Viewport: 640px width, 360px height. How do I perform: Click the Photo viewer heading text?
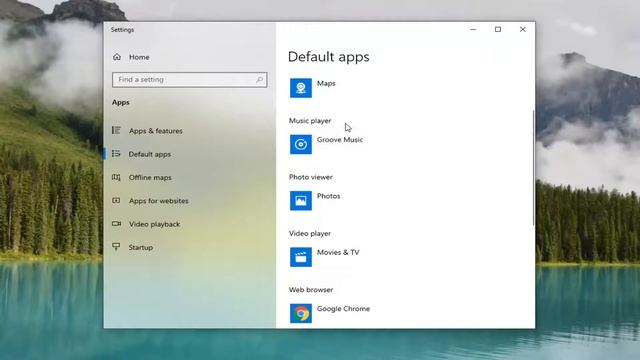(x=311, y=177)
